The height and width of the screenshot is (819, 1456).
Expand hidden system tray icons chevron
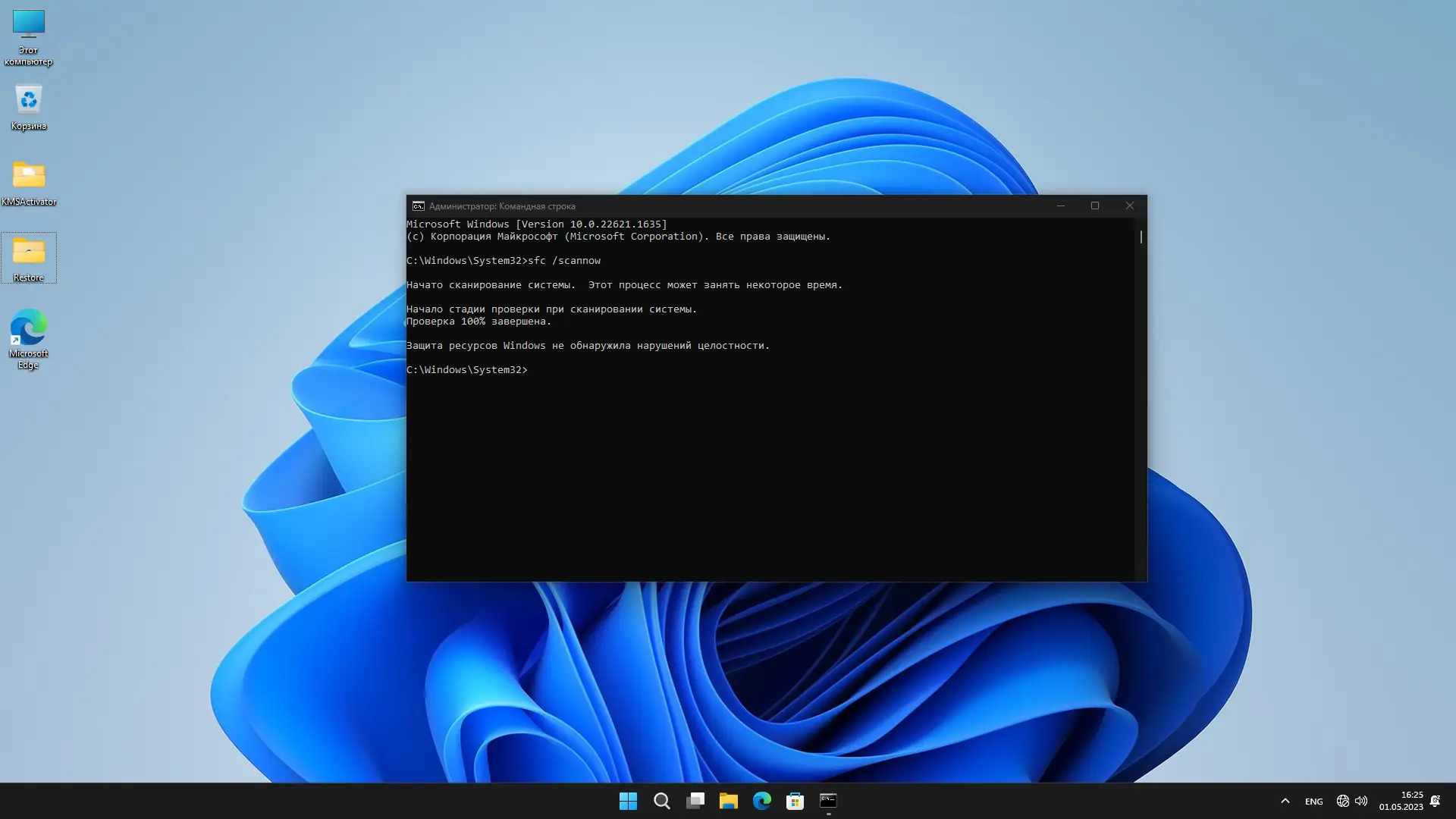point(1285,801)
